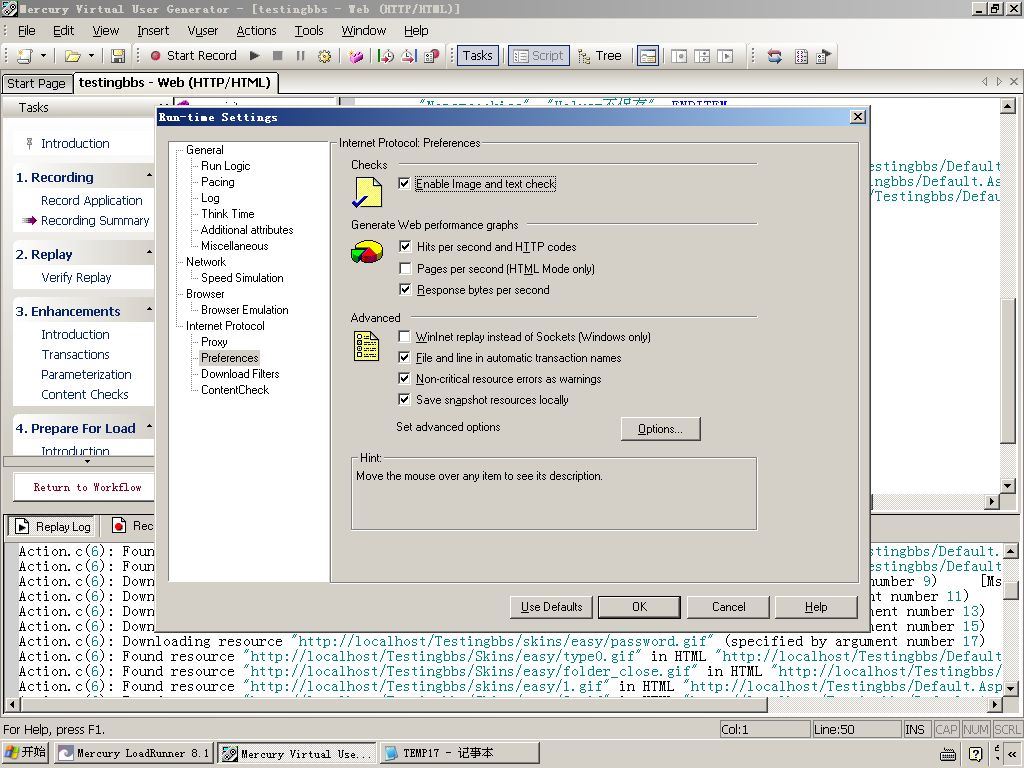Open dropdown arrow beside New Script icon
This screenshot has height=768, width=1024.
coord(43,56)
